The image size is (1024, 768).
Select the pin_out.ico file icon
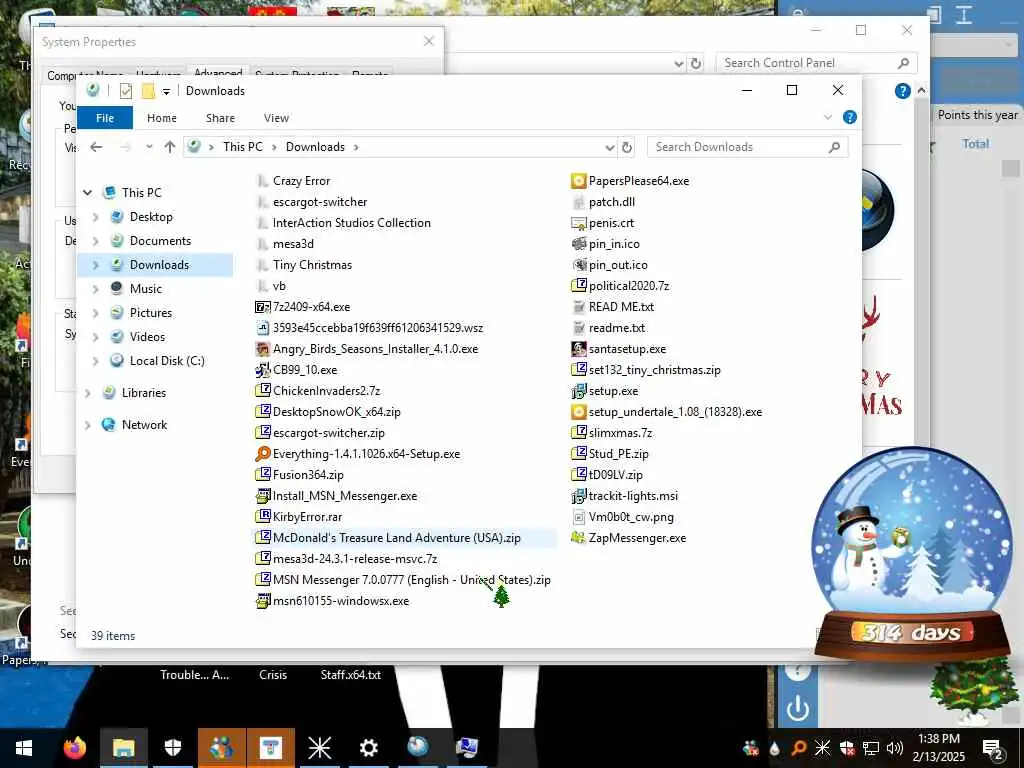pyautogui.click(x=579, y=264)
